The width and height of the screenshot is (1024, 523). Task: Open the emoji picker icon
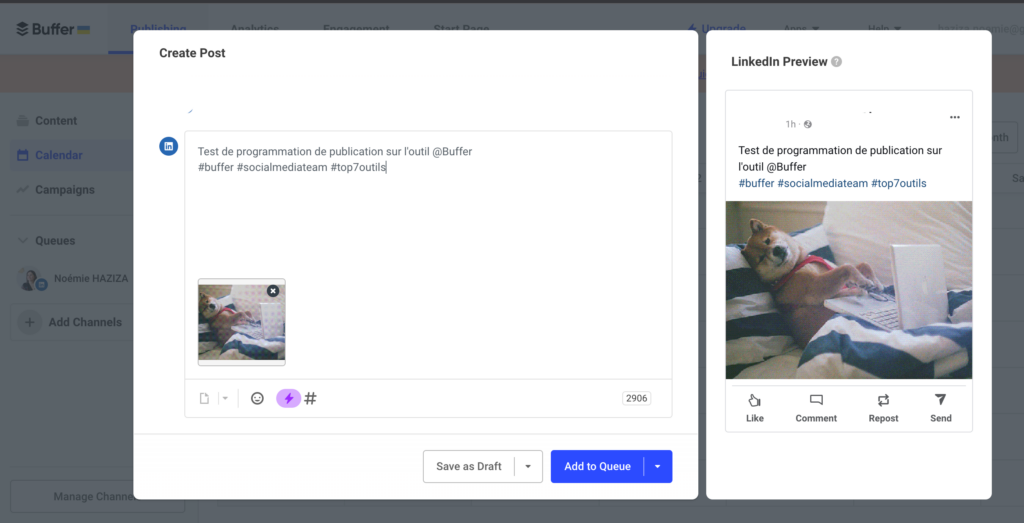[x=257, y=398]
